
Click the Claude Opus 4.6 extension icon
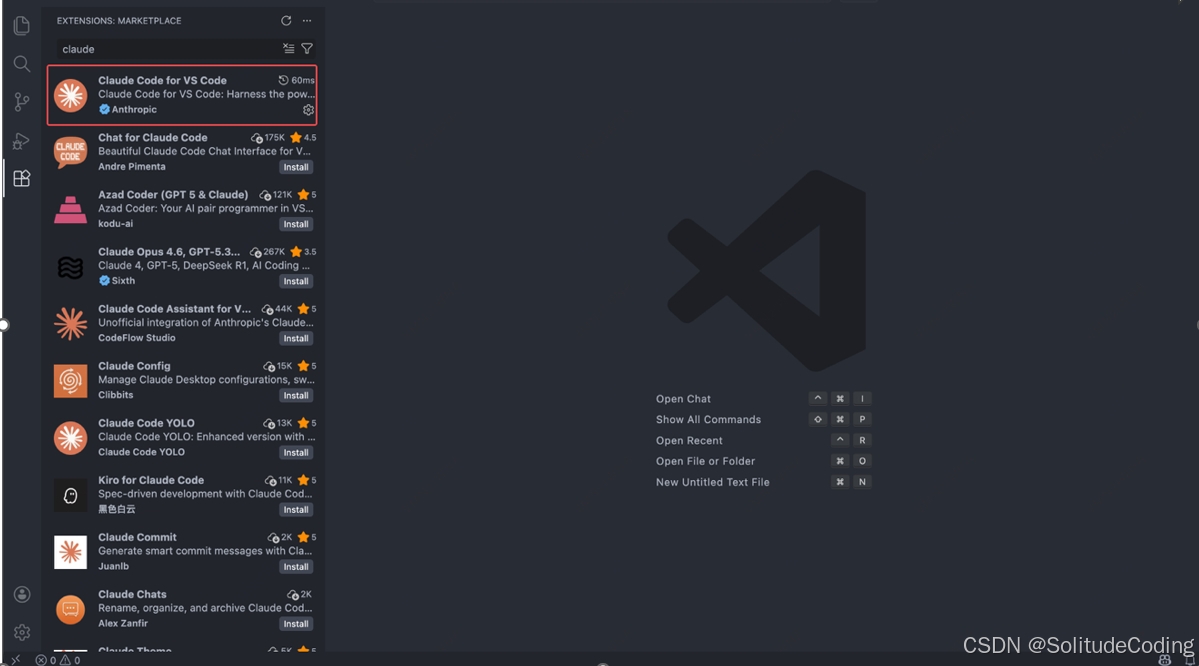pyautogui.click(x=70, y=266)
